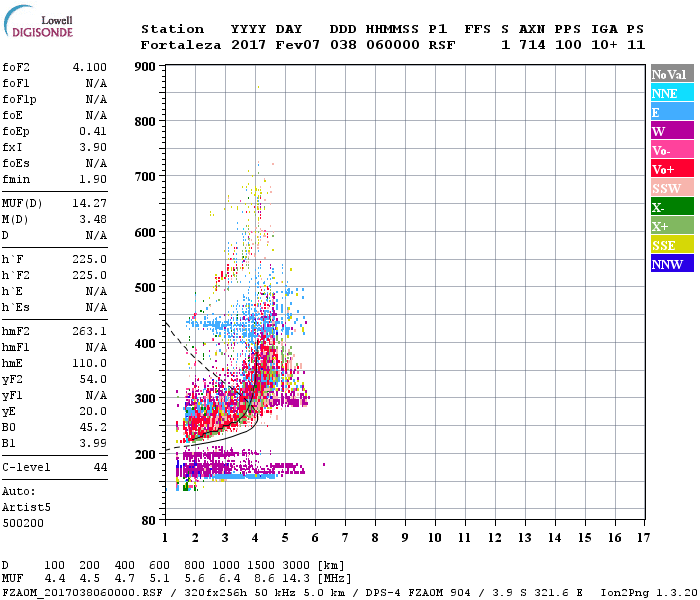Screen dimensions: 700x600
Task: Click the fmin value 1.90
Action: tap(93, 179)
